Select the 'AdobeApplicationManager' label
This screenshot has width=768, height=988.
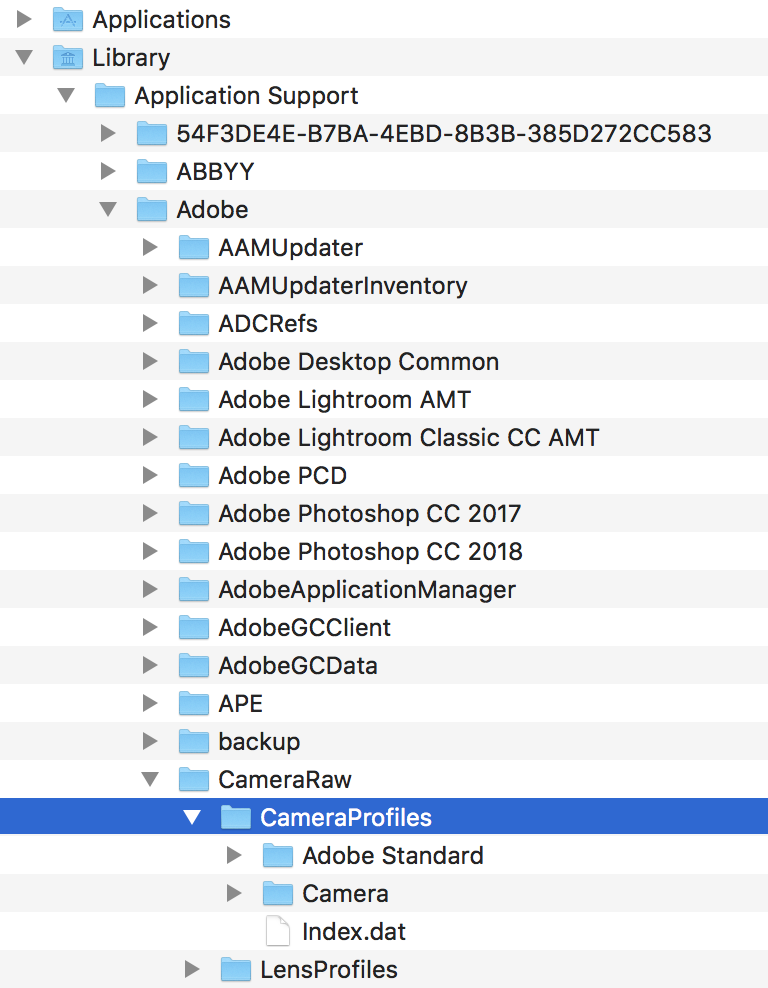367,590
